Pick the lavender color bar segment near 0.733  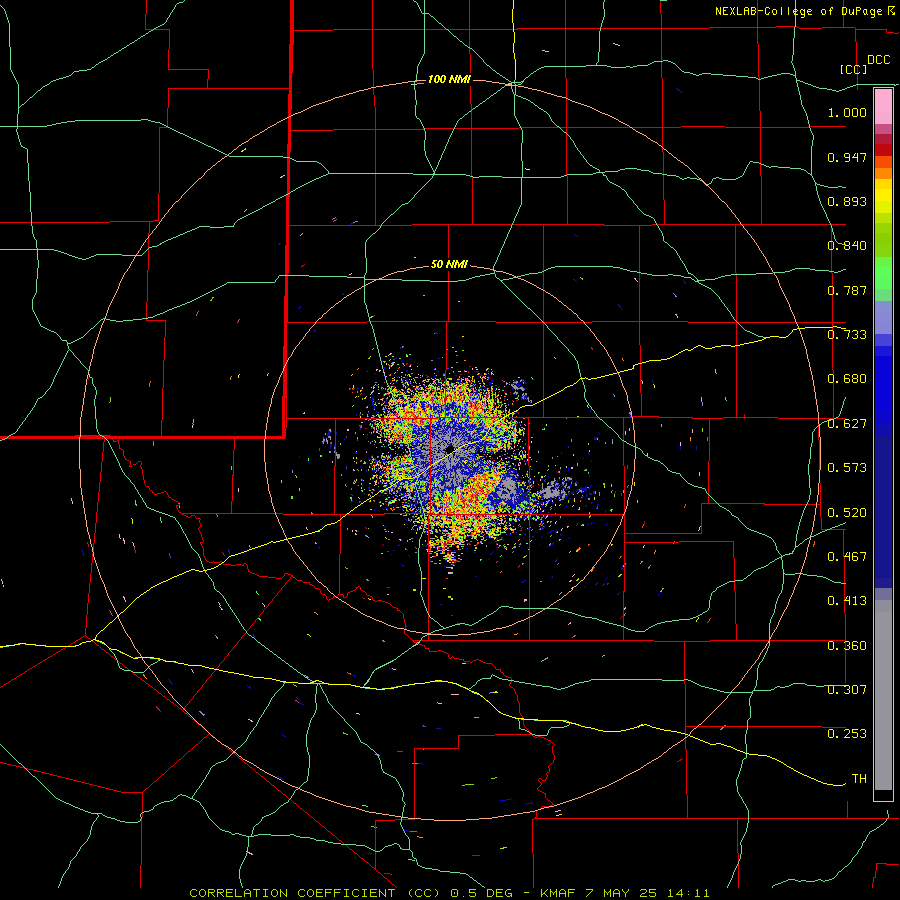[x=883, y=318]
